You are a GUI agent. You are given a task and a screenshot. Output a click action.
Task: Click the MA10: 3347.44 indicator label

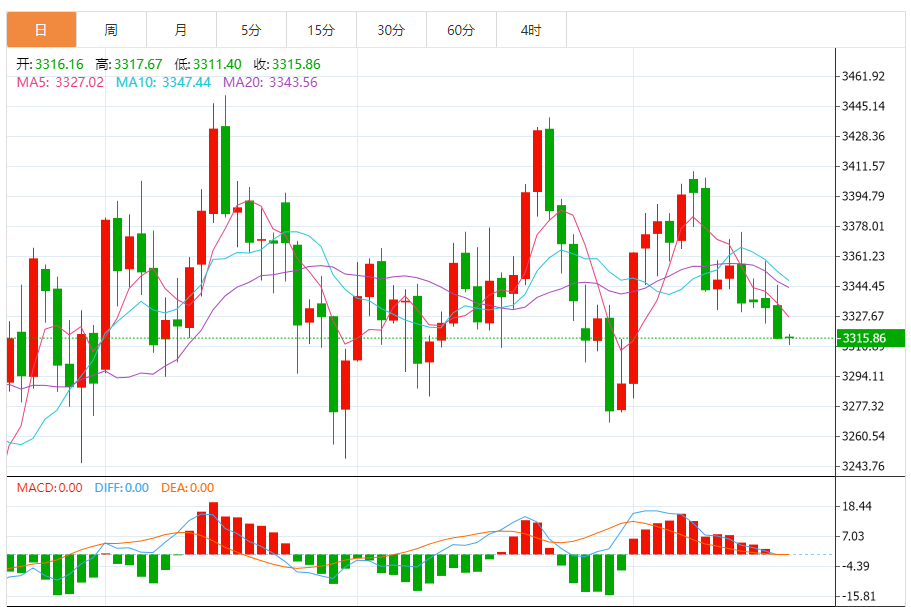[x=163, y=82]
